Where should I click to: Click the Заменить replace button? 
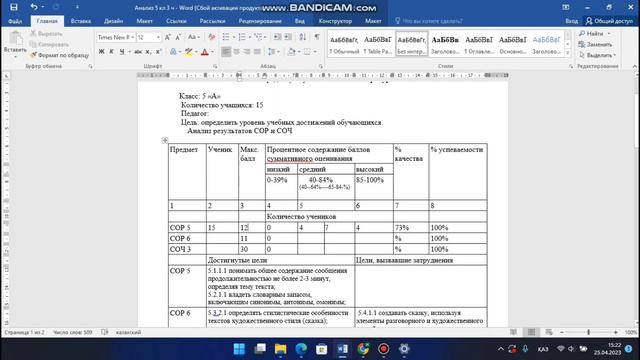pos(596,44)
